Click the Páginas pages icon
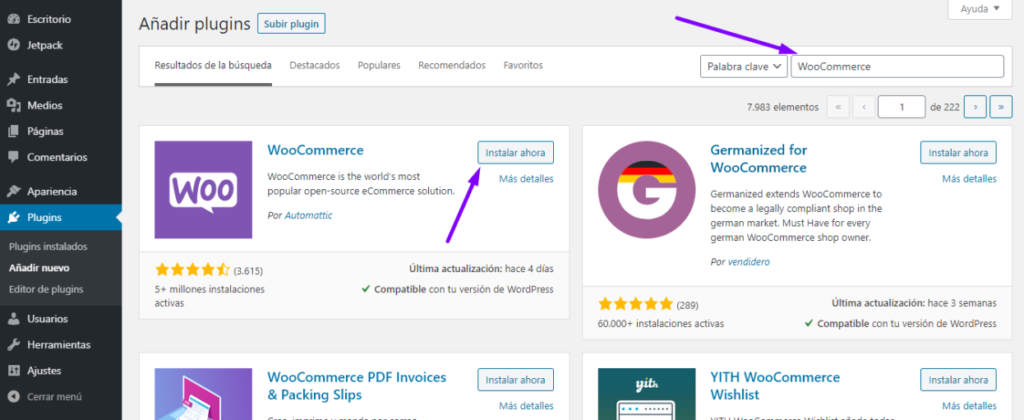Screen dimensions: 1024x420 click(12, 131)
